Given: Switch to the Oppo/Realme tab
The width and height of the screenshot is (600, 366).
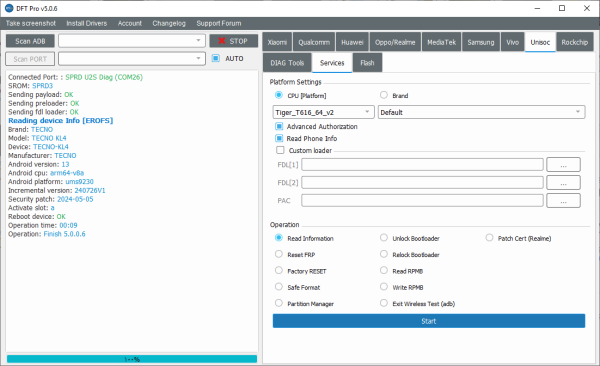Looking at the screenshot, I should click(x=395, y=42).
